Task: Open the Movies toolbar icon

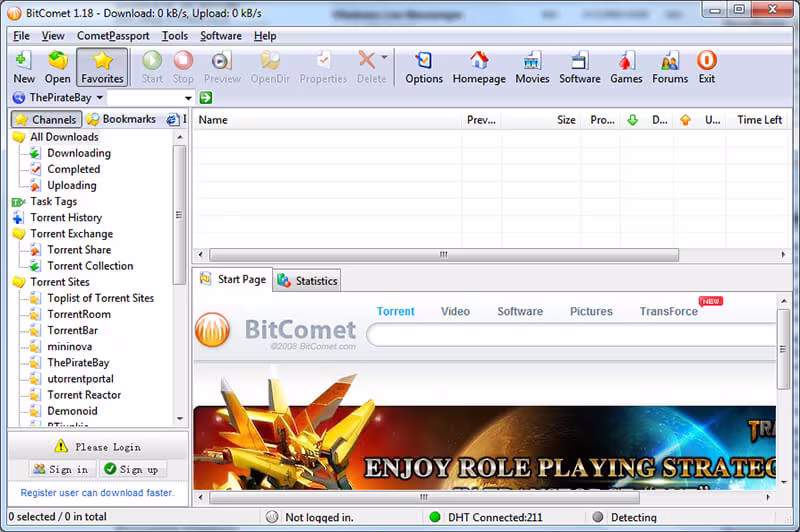Action: pyautogui.click(x=532, y=67)
